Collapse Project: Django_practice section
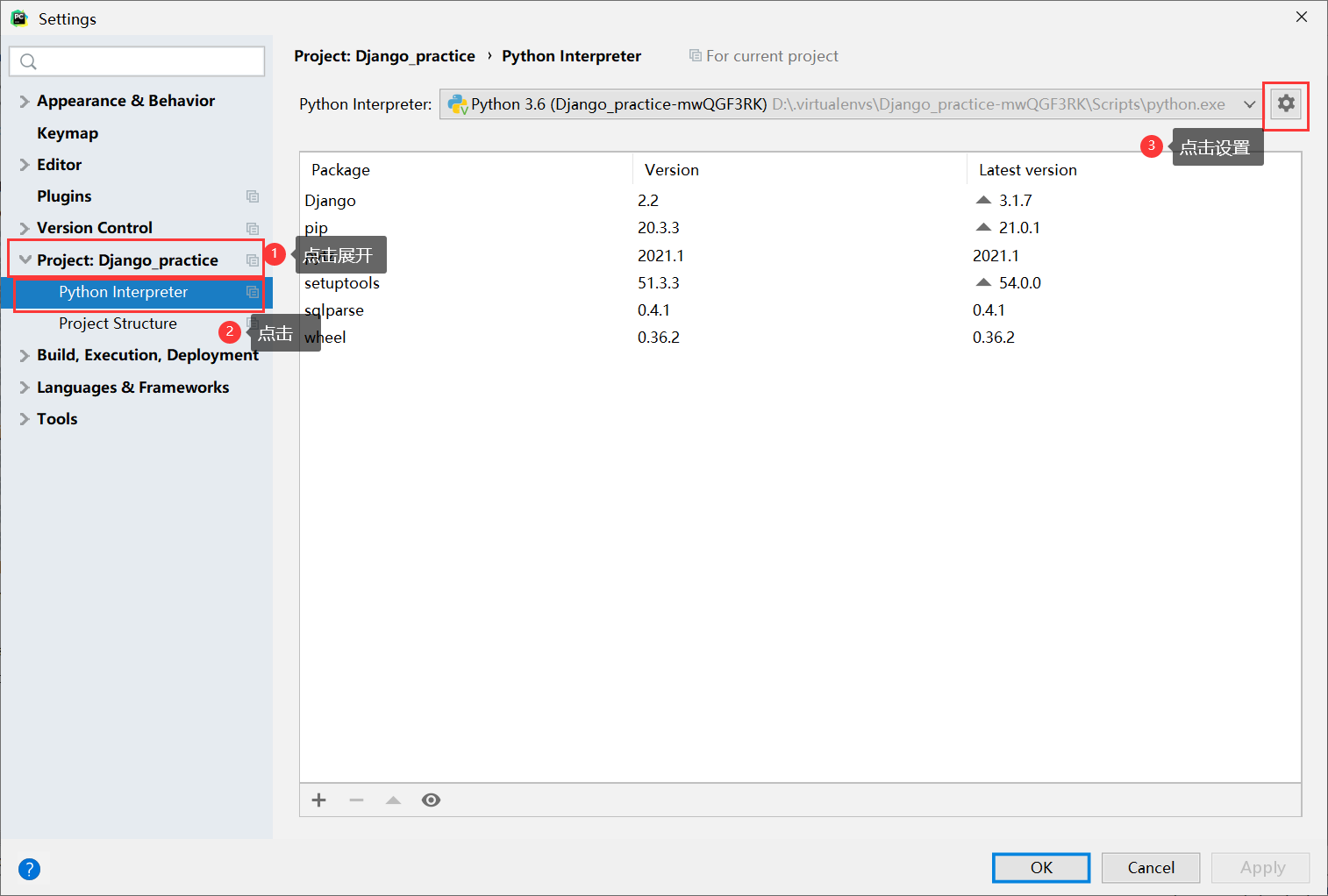 coord(25,260)
